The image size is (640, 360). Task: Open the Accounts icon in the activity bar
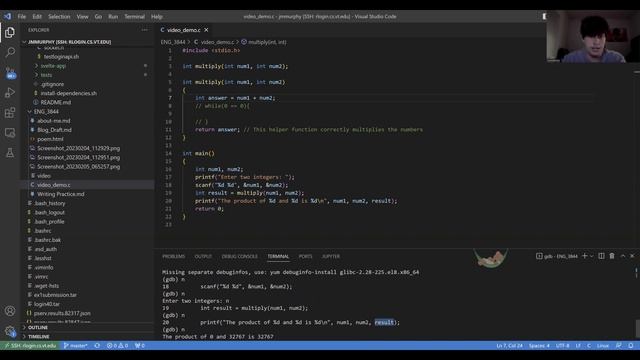pos(10,311)
